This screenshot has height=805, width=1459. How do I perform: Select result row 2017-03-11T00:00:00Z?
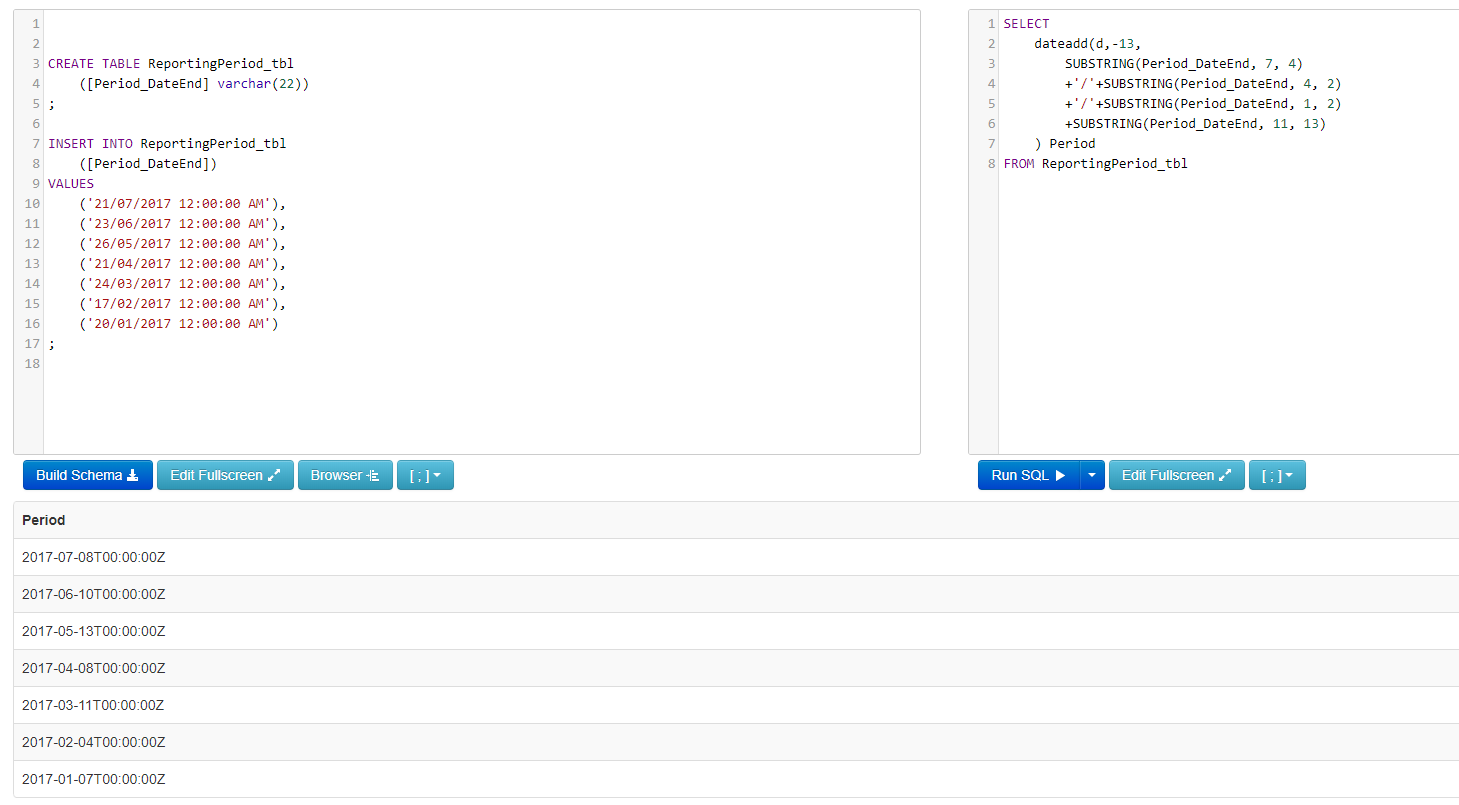pyautogui.click(x=736, y=705)
